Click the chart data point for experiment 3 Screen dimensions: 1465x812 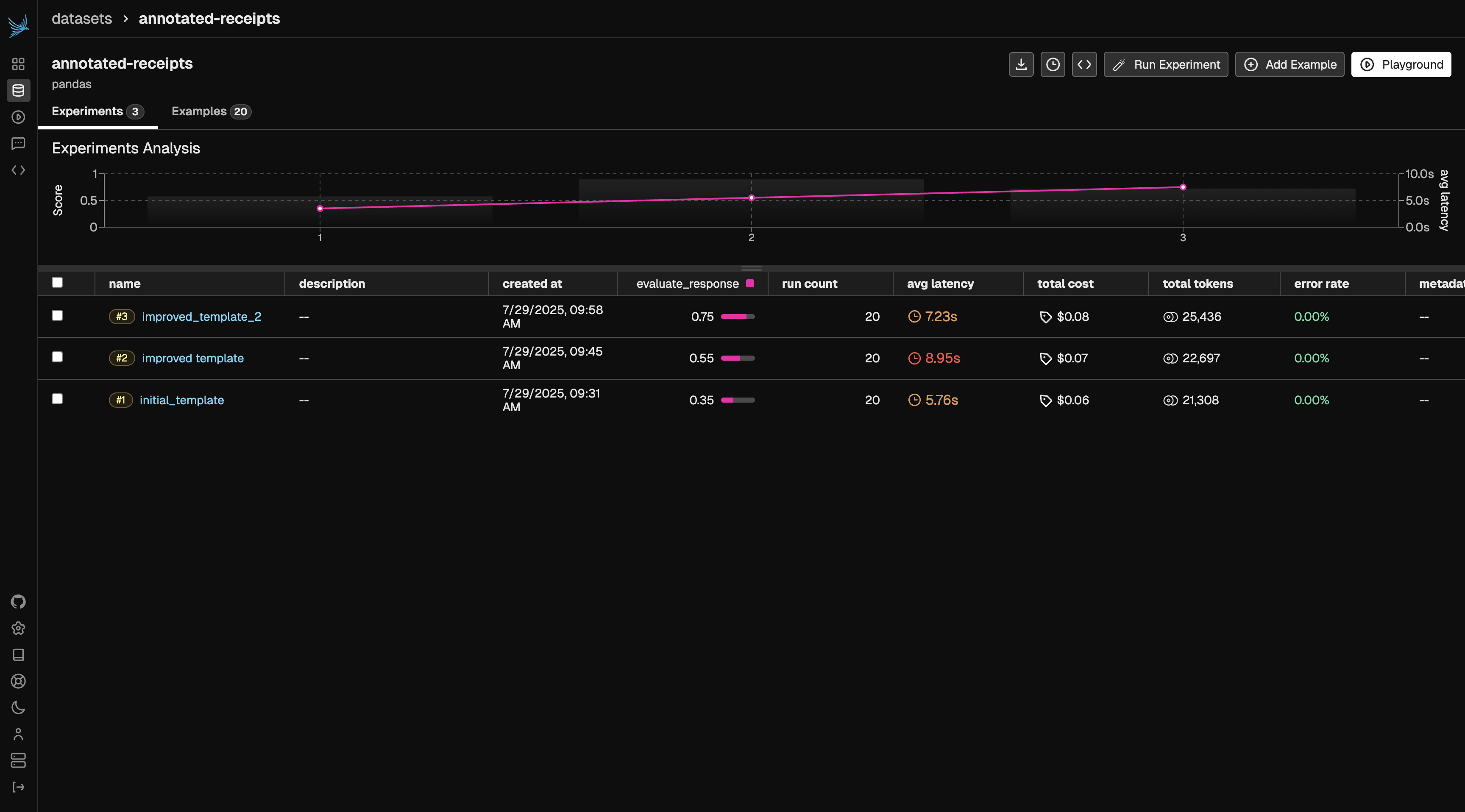coord(1183,187)
